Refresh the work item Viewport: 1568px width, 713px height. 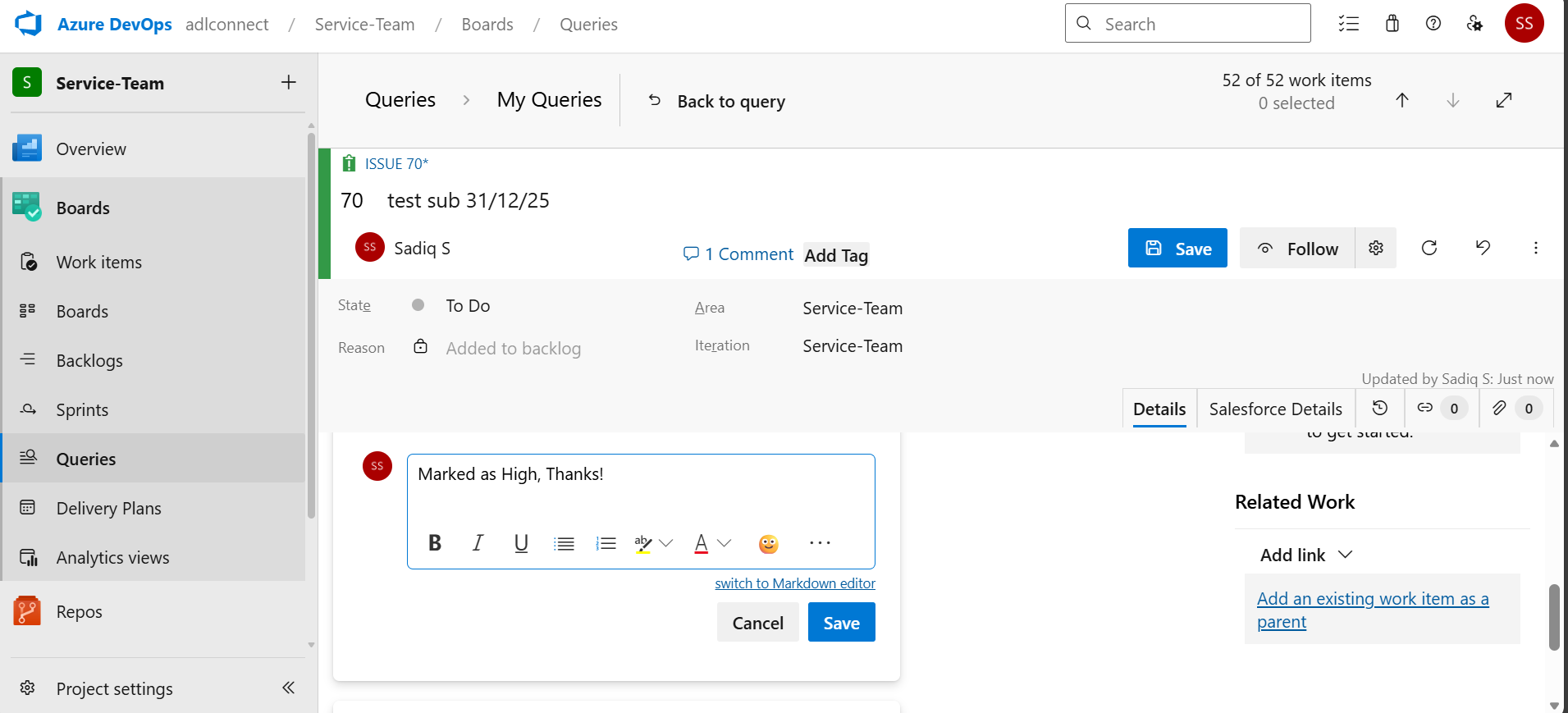(x=1429, y=248)
